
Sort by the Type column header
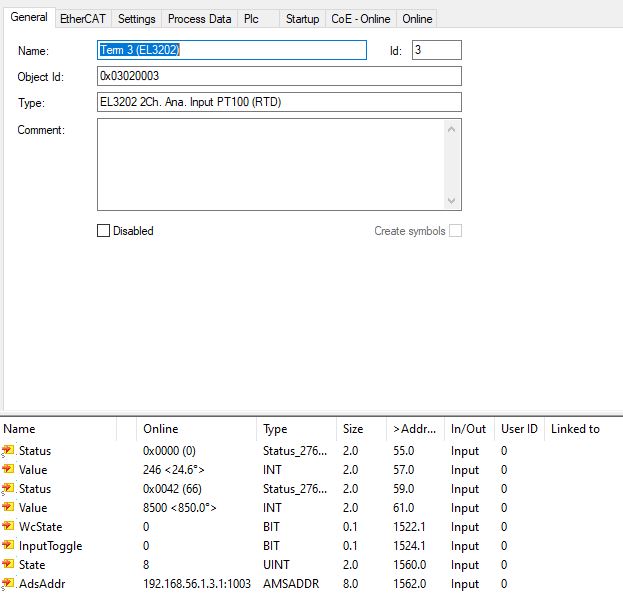click(296, 429)
